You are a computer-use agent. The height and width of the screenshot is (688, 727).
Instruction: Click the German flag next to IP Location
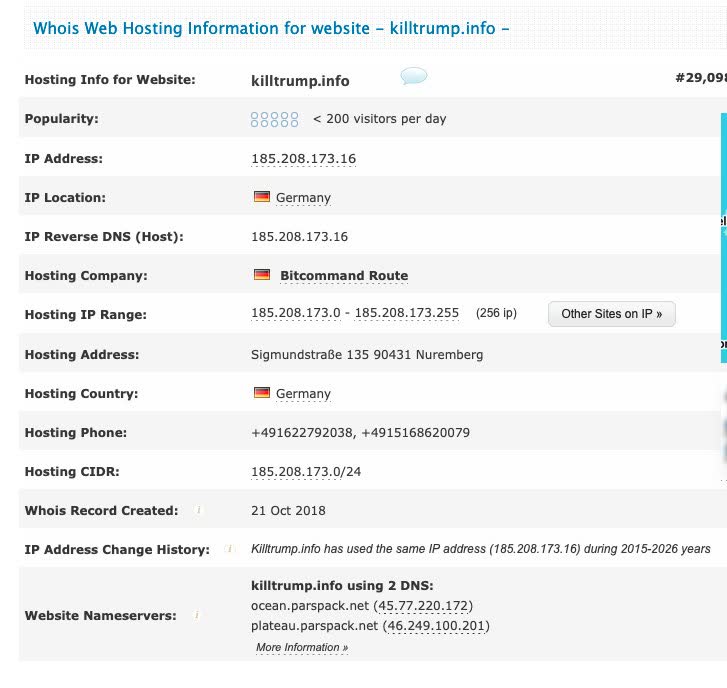262,197
